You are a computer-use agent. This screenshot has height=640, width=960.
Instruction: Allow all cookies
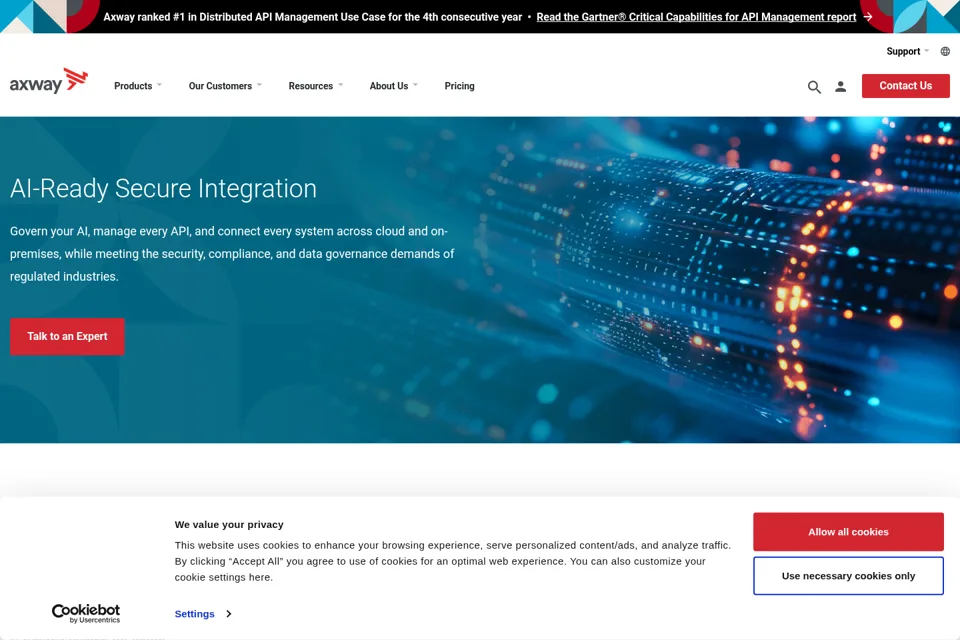pos(848,532)
